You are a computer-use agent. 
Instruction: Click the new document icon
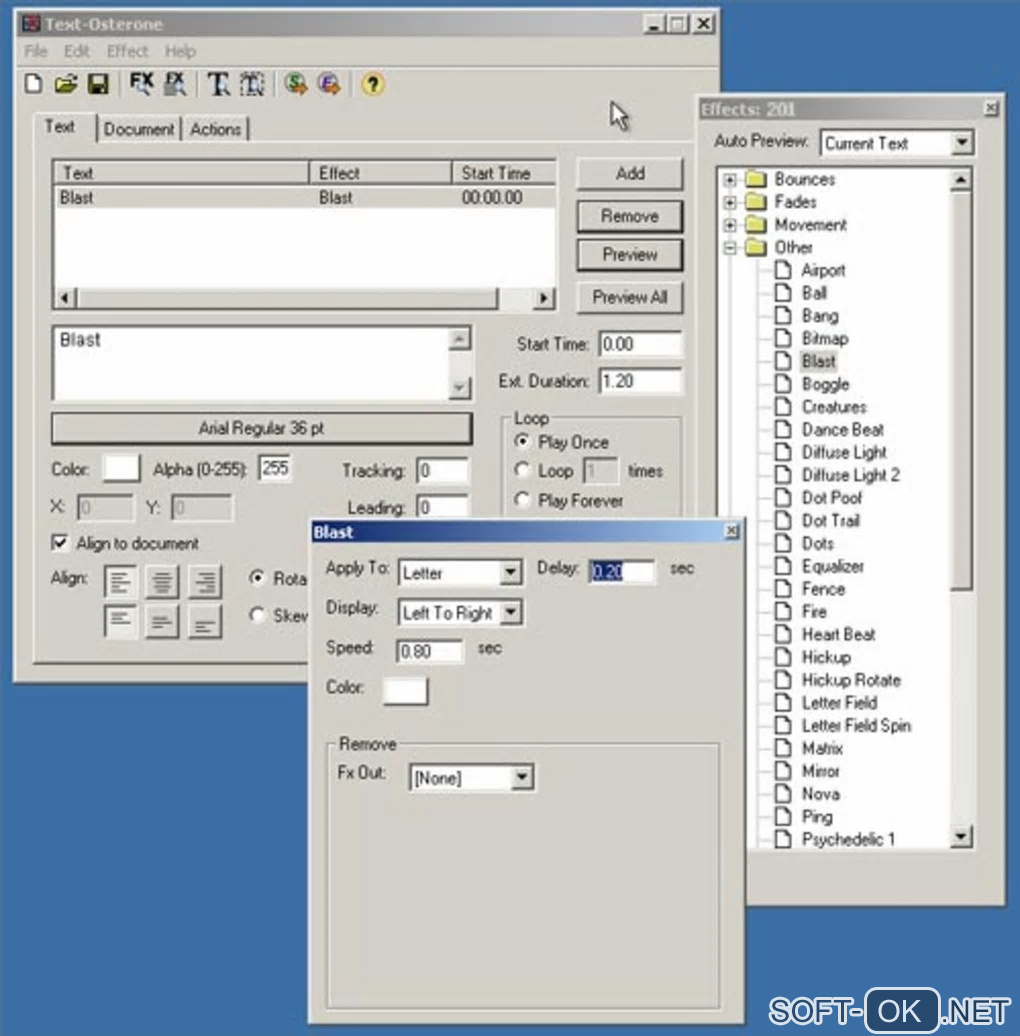pos(33,84)
